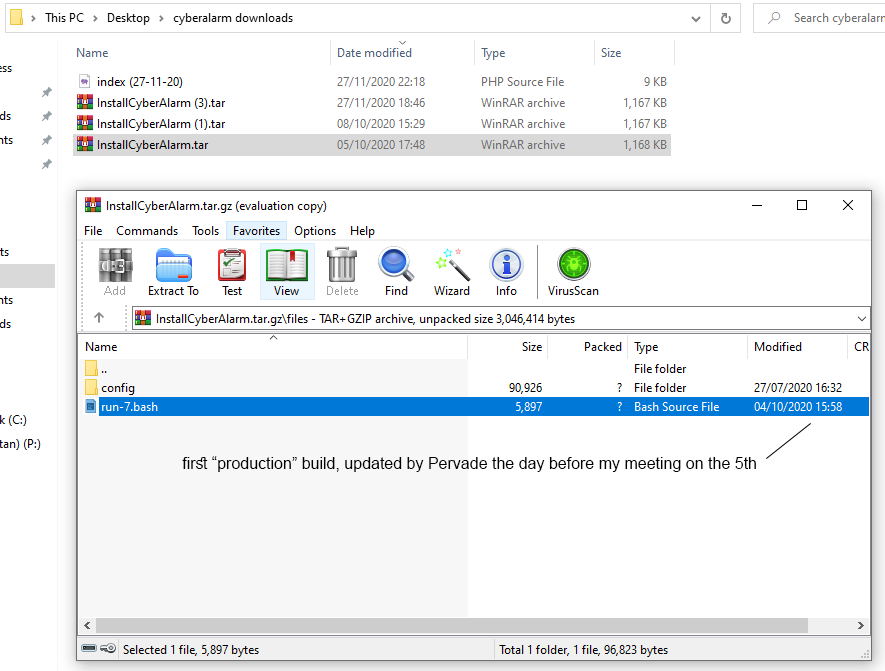Image resolution: width=885 pixels, height=671 pixels.
Task: Sort Explorer files by Date modified
Action: tap(374, 53)
